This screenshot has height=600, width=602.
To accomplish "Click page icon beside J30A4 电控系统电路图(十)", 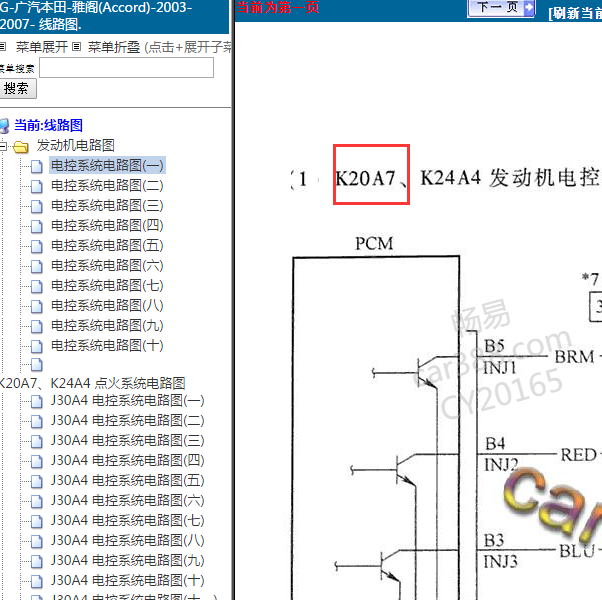I will coord(36,581).
